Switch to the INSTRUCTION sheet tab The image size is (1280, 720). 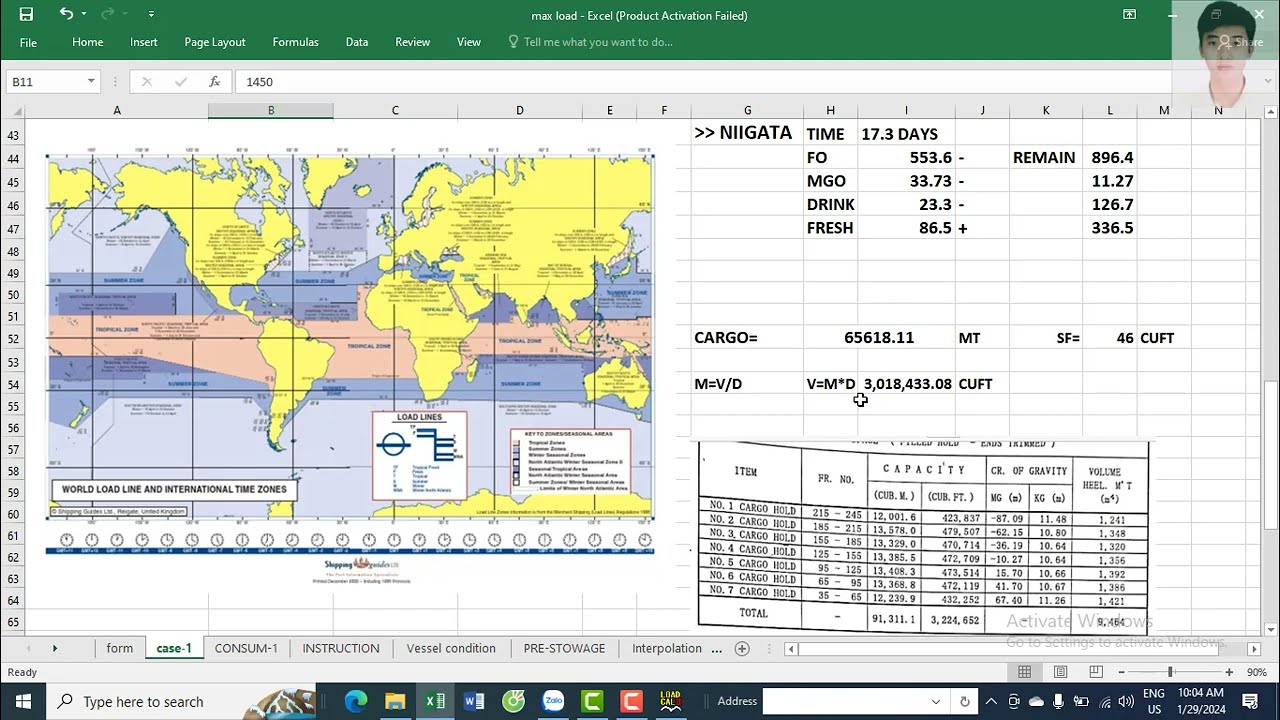[x=341, y=648]
